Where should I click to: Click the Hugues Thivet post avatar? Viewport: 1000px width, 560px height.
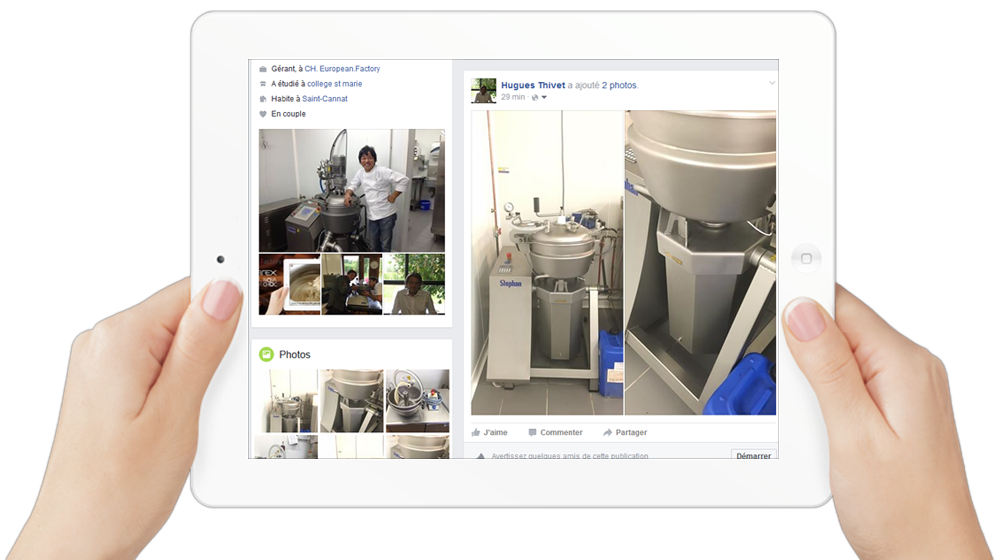[x=484, y=91]
